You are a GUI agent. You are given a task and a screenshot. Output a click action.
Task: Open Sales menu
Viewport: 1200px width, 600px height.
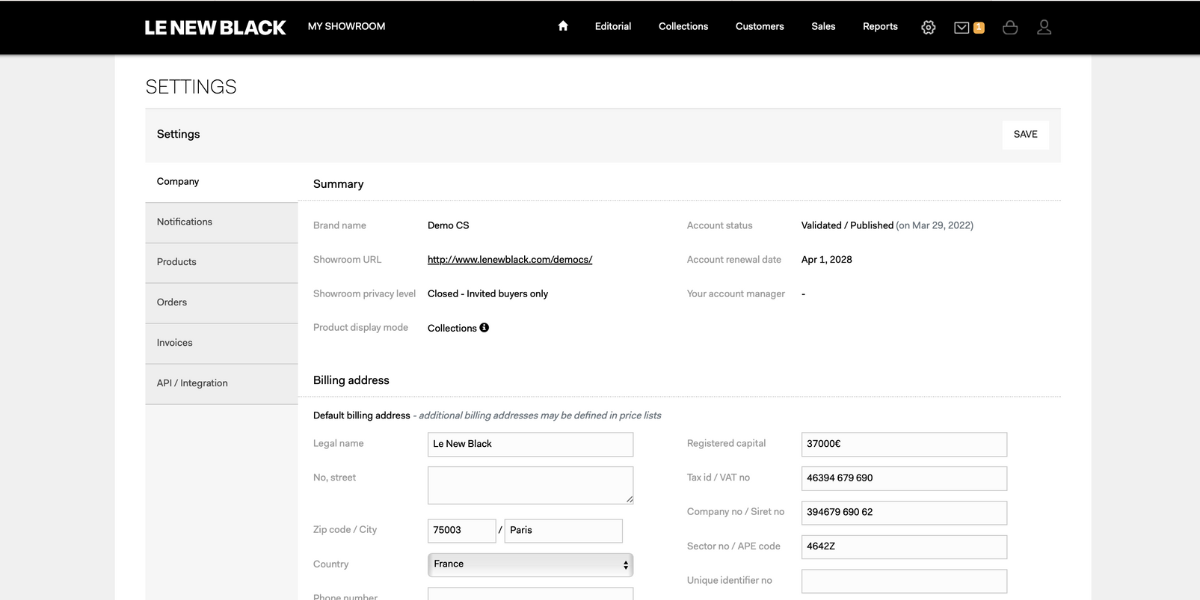point(823,27)
